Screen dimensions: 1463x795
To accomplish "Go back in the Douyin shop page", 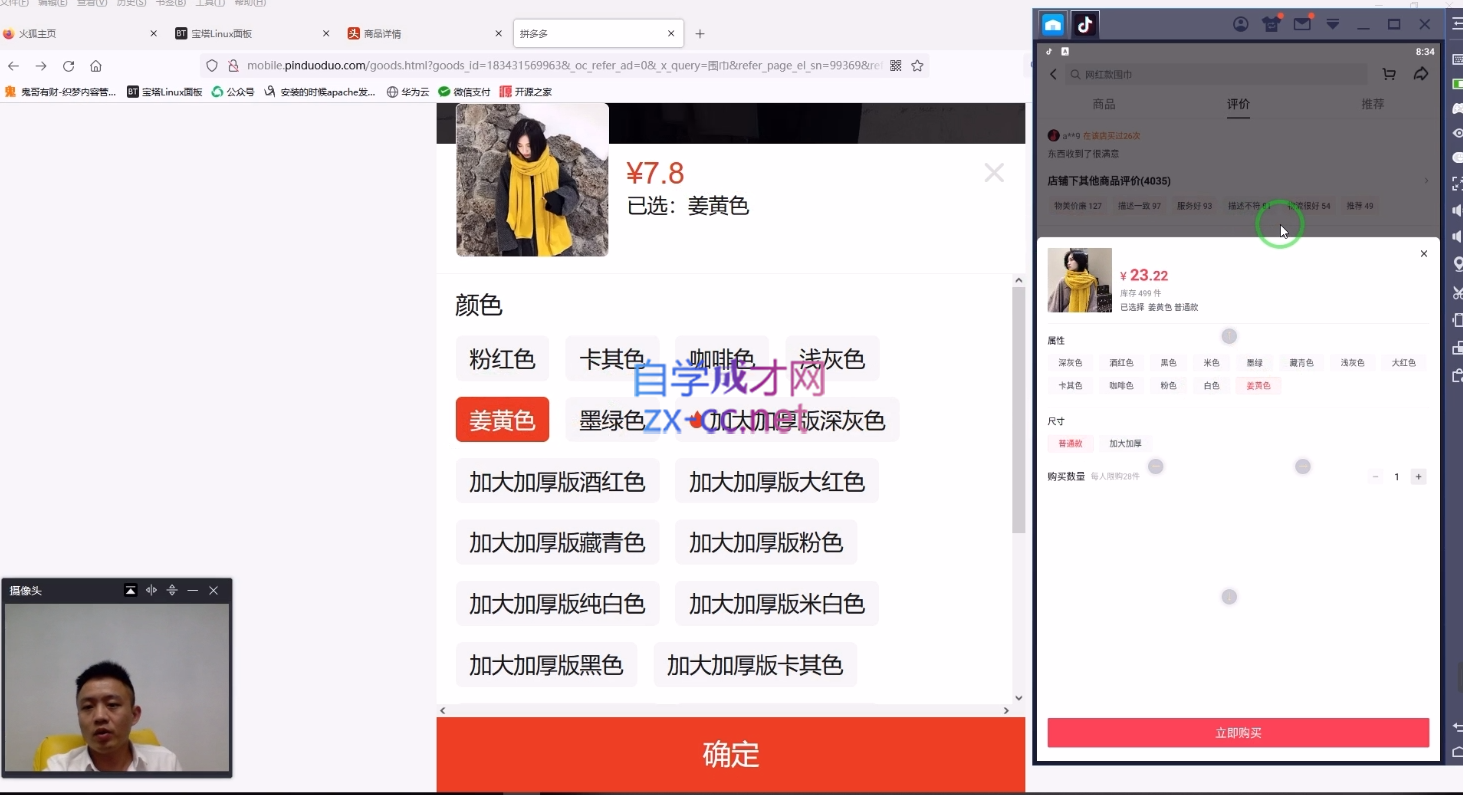I will (x=1053, y=74).
